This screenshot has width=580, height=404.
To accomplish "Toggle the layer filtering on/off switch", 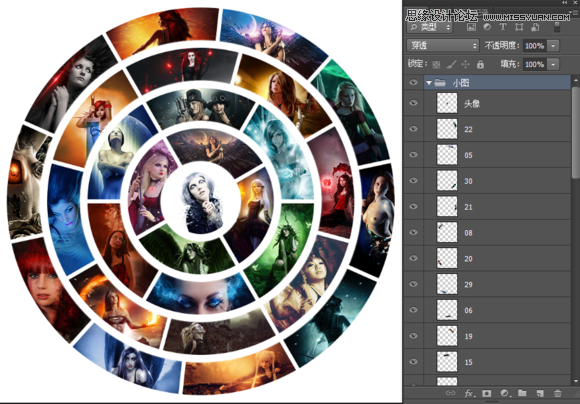I will (557, 27).
